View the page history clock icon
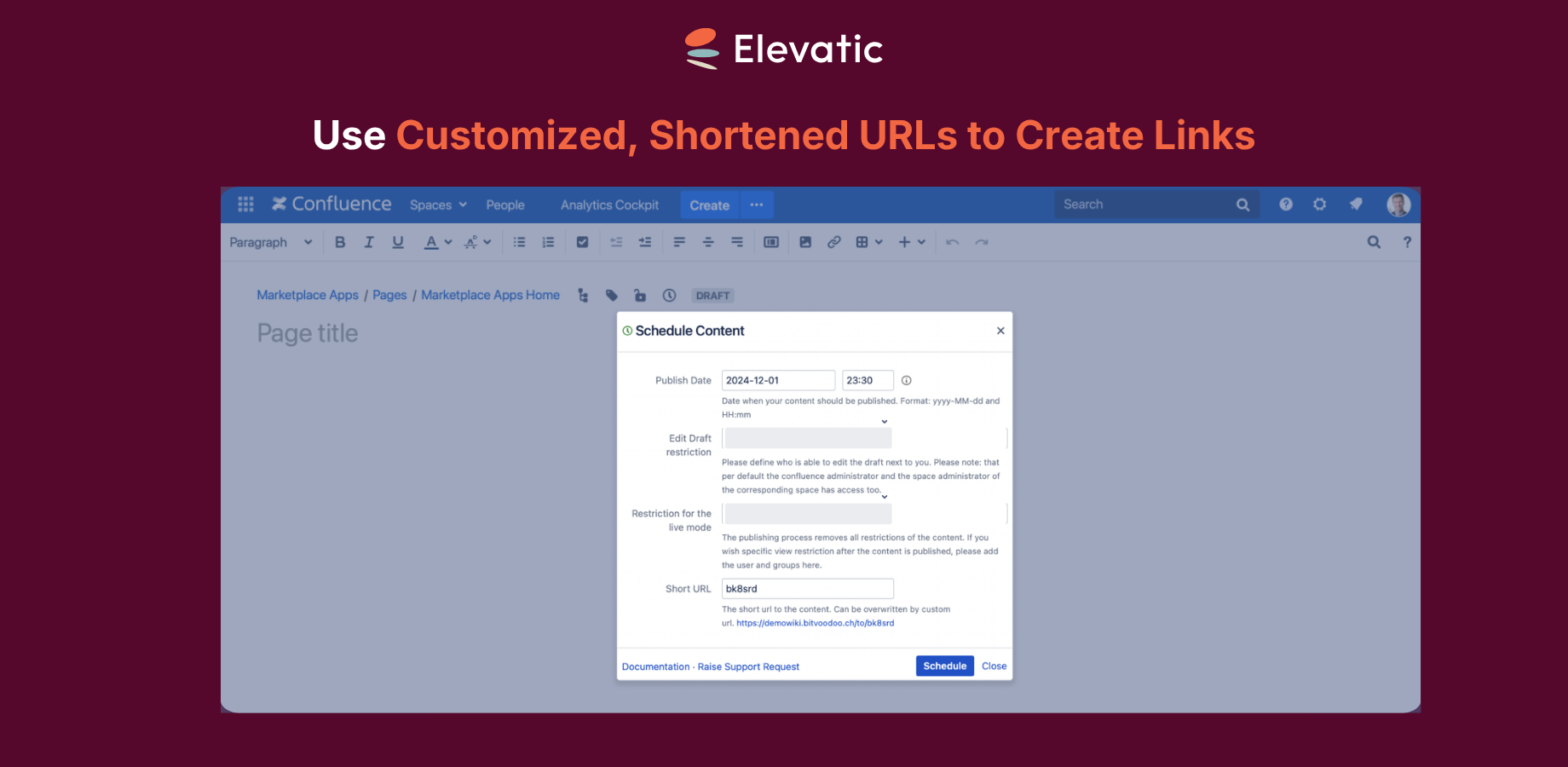1568x767 pixels. [669, 295]
